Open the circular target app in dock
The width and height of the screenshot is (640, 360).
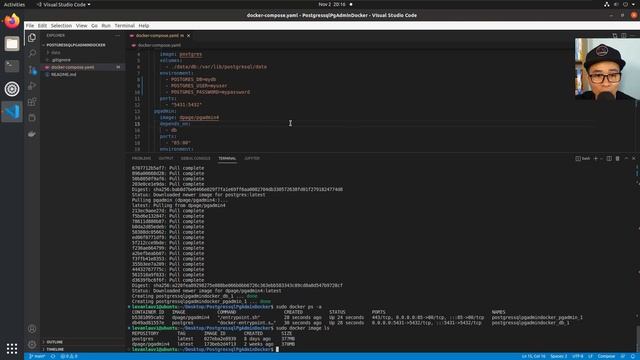12,89
